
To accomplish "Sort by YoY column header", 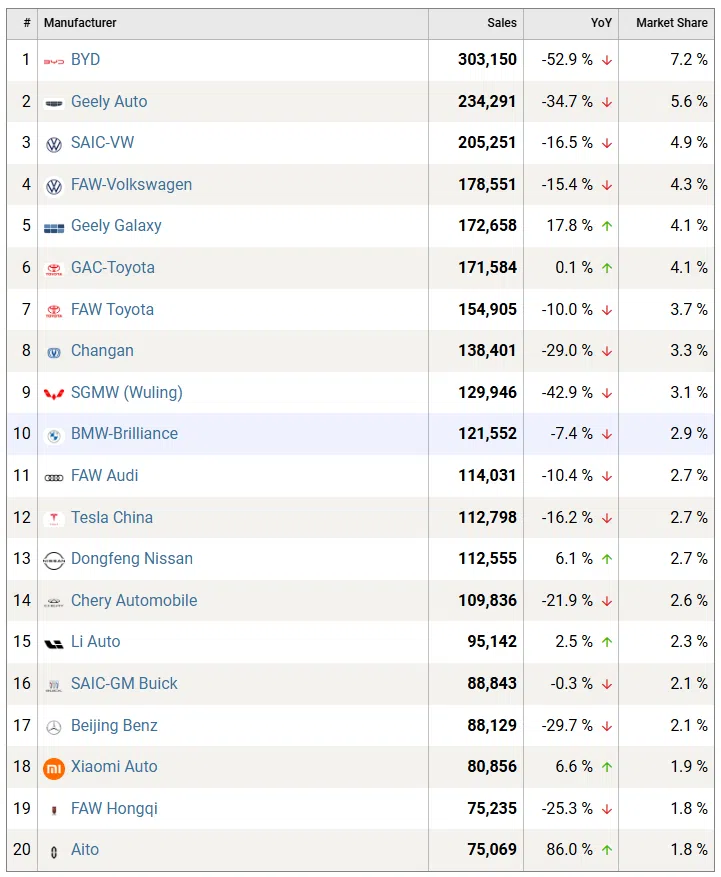I will click(601, 23).
